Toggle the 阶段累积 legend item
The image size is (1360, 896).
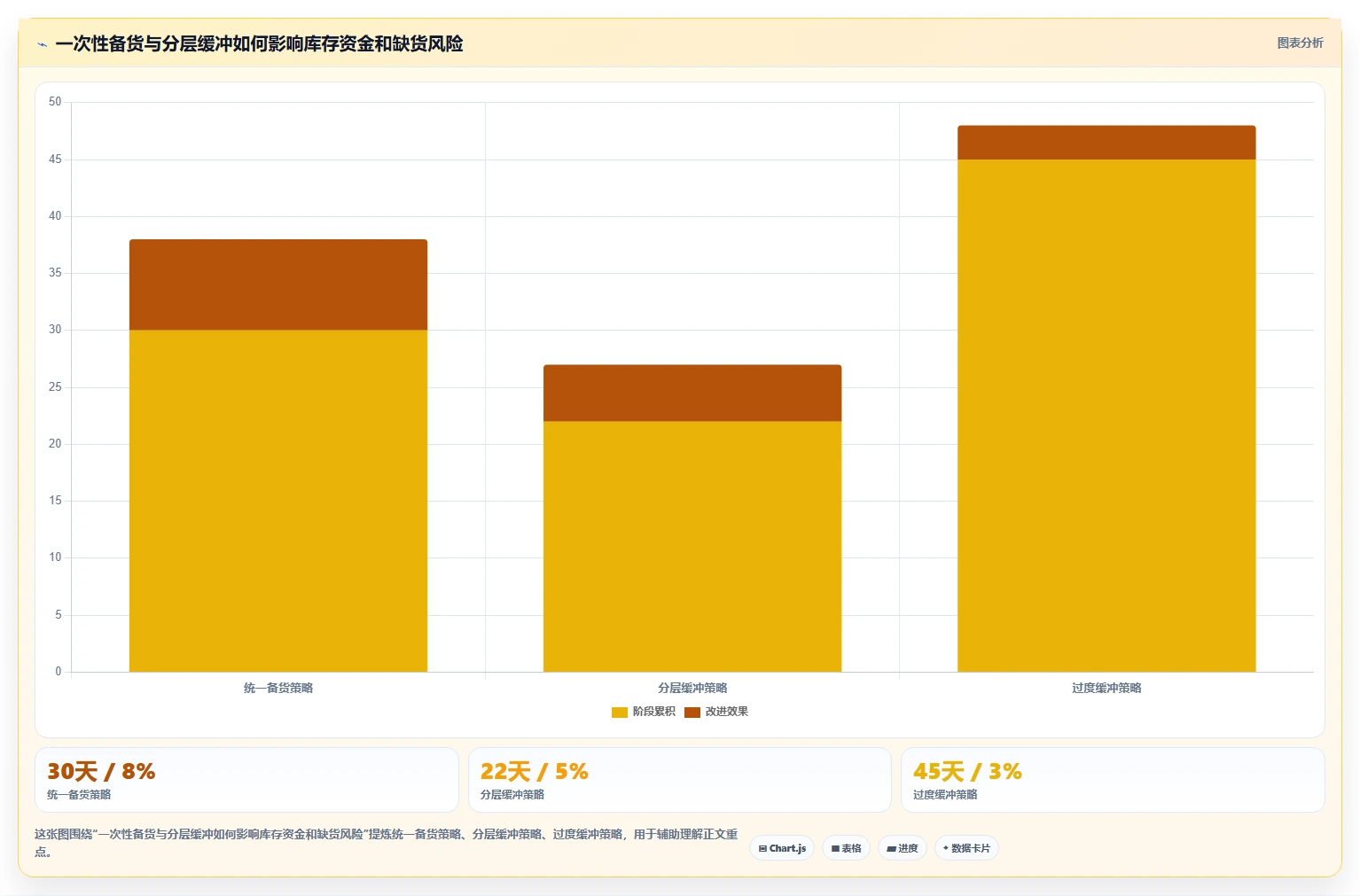tap(644, 712)
